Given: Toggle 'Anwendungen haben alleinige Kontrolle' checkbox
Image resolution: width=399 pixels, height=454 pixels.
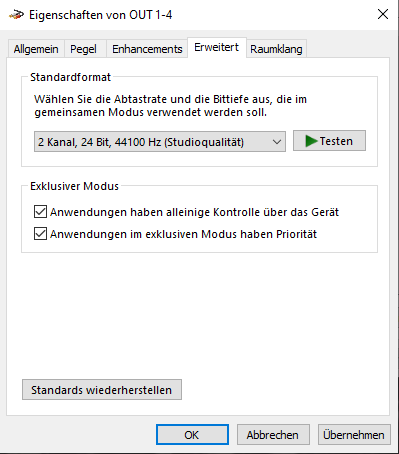Looking at the screenshot, I should click(x=40, y=212).
